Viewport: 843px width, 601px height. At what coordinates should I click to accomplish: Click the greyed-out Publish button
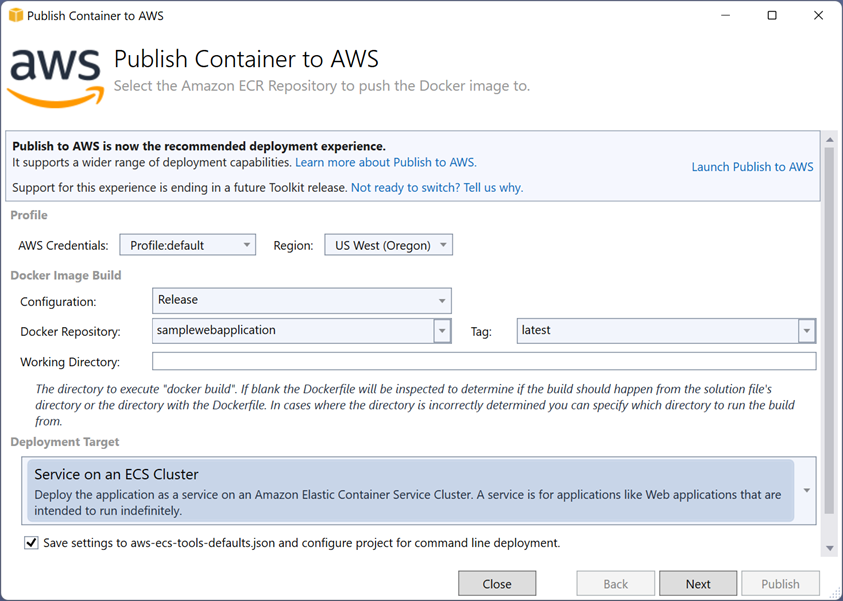point(780,584)
